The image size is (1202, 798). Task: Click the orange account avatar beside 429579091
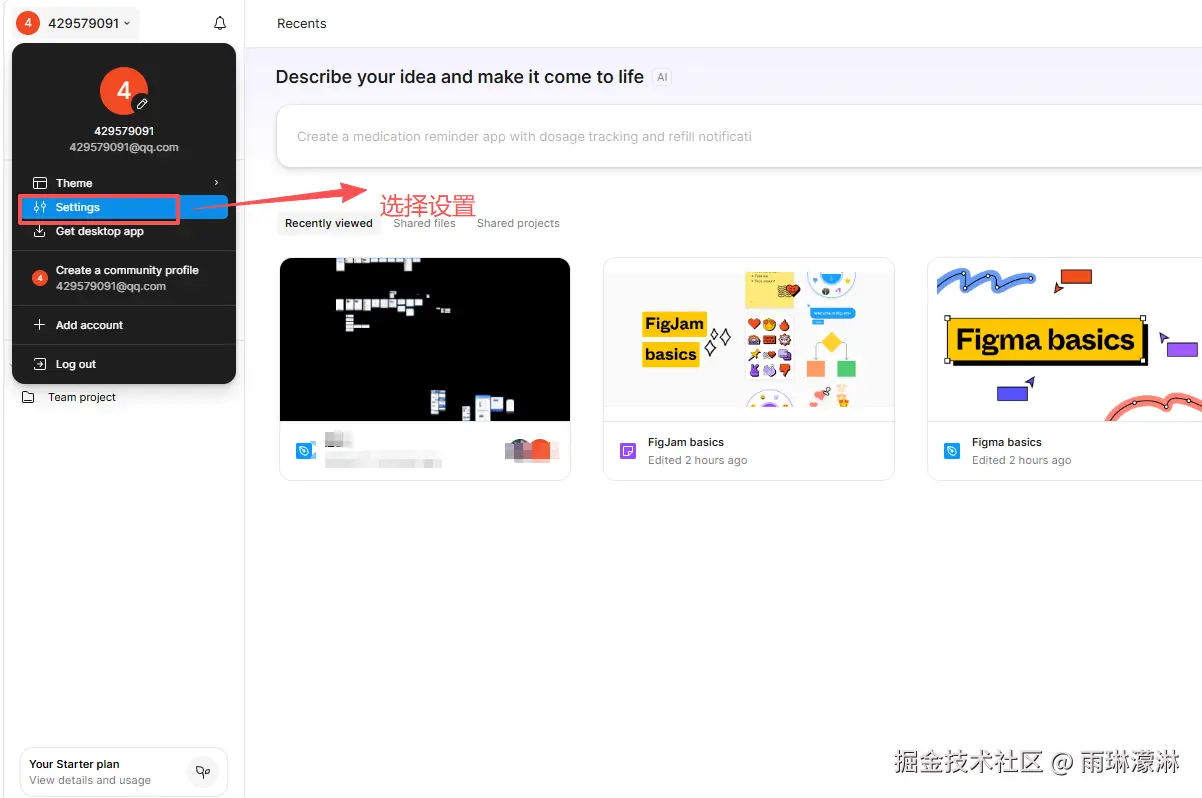click(28, 23)
